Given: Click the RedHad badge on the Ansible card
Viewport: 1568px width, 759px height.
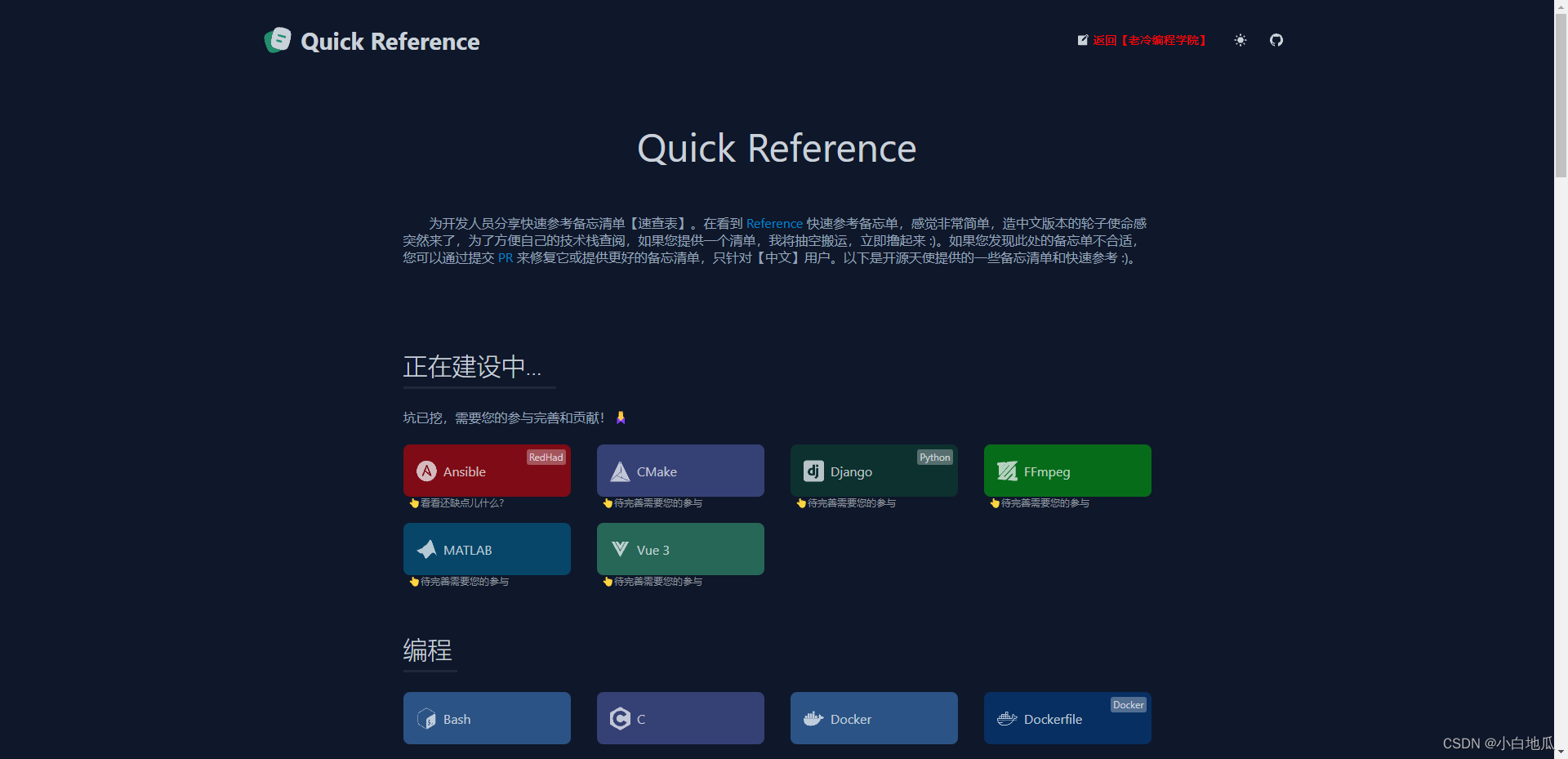Looking at the screenshot, I should pos(546,457).
